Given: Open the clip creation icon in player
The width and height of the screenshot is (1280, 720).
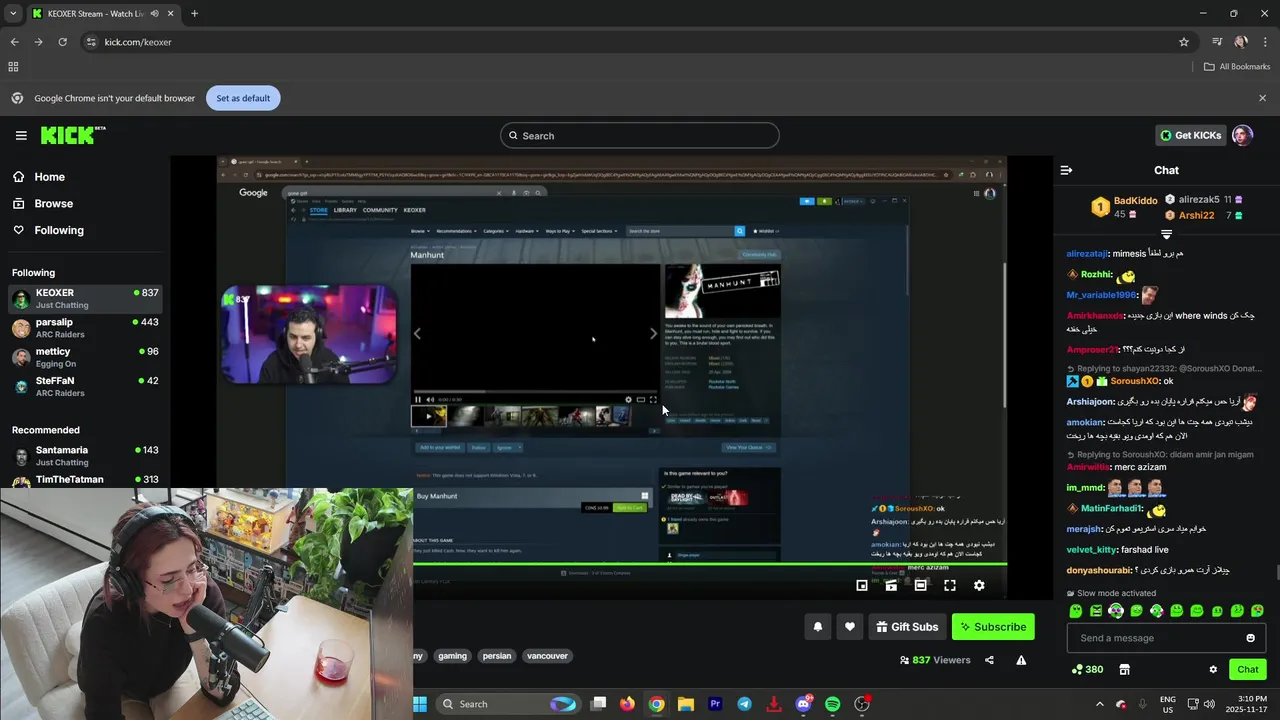Looking at the screenshot, I should [x=891, y=585].
